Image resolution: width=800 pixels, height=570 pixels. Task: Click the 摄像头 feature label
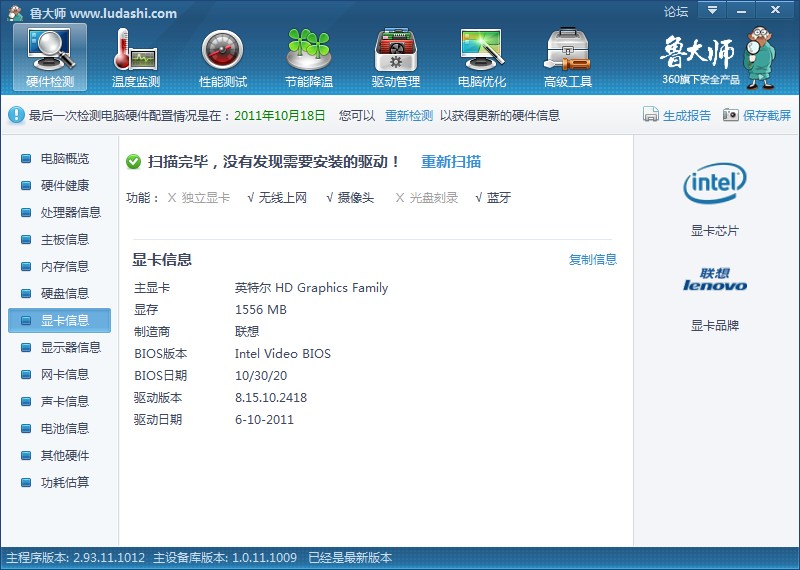[x=356, y=198]
